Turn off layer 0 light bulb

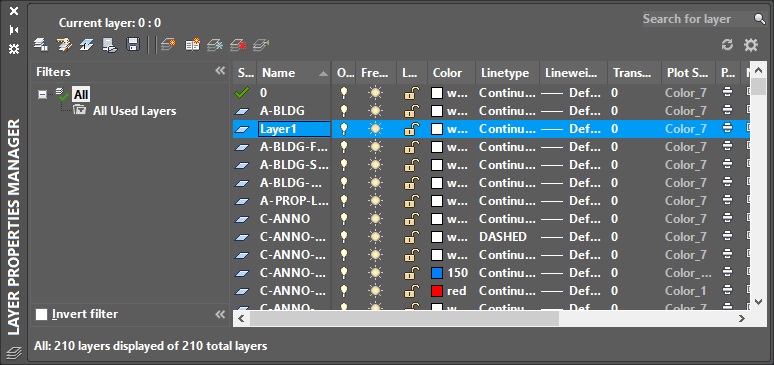point(344,92)
